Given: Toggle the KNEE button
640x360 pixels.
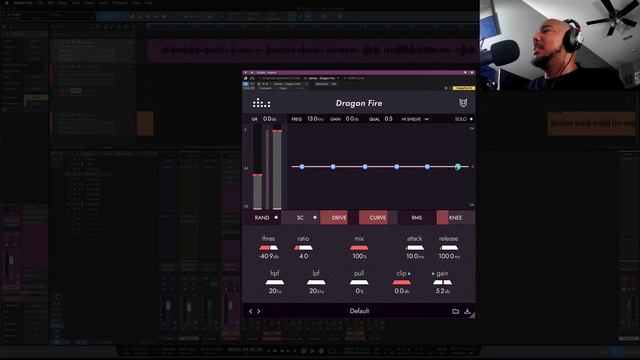Looking at the screenshot, I should point(456,218).
